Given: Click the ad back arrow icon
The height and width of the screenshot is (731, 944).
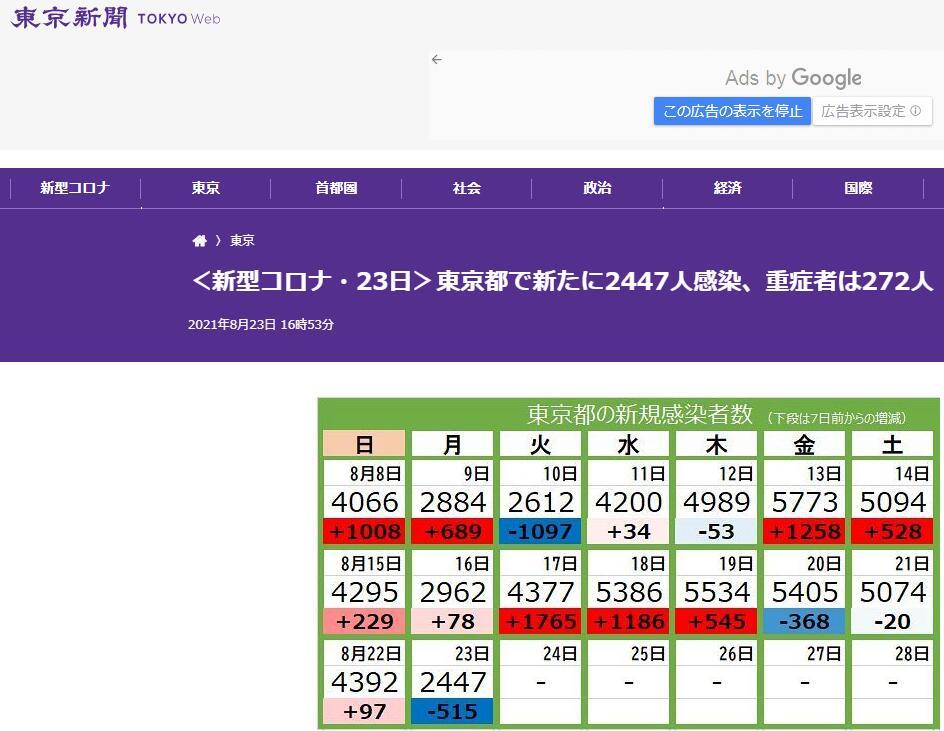Looking at the screenshot, I should click(x=436, y=60).
